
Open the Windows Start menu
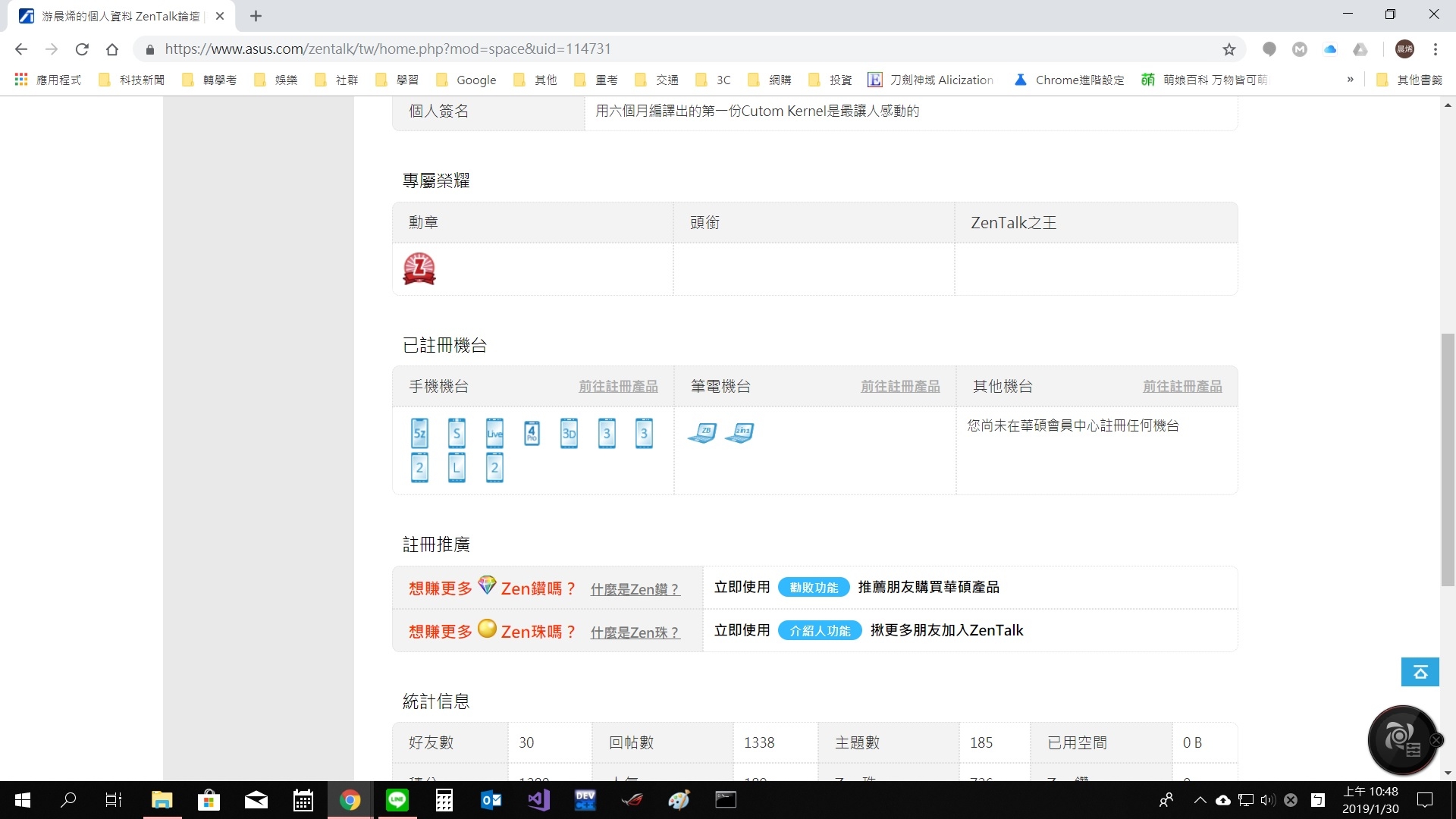pos(23,800)
